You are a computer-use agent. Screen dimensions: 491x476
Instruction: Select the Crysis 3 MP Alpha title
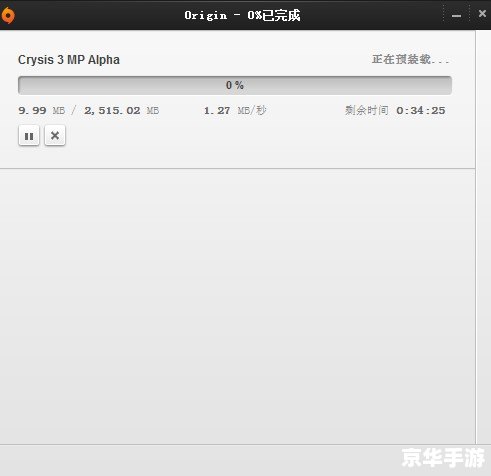pos(69,60)
